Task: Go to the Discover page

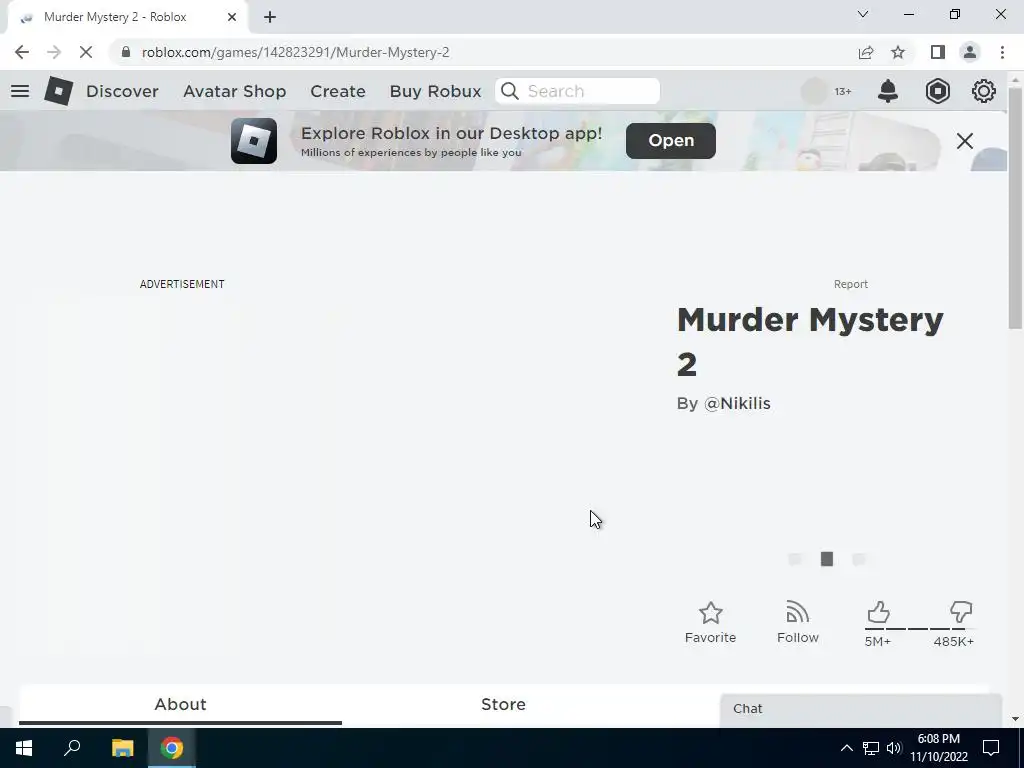Action: tap(122, 91)
